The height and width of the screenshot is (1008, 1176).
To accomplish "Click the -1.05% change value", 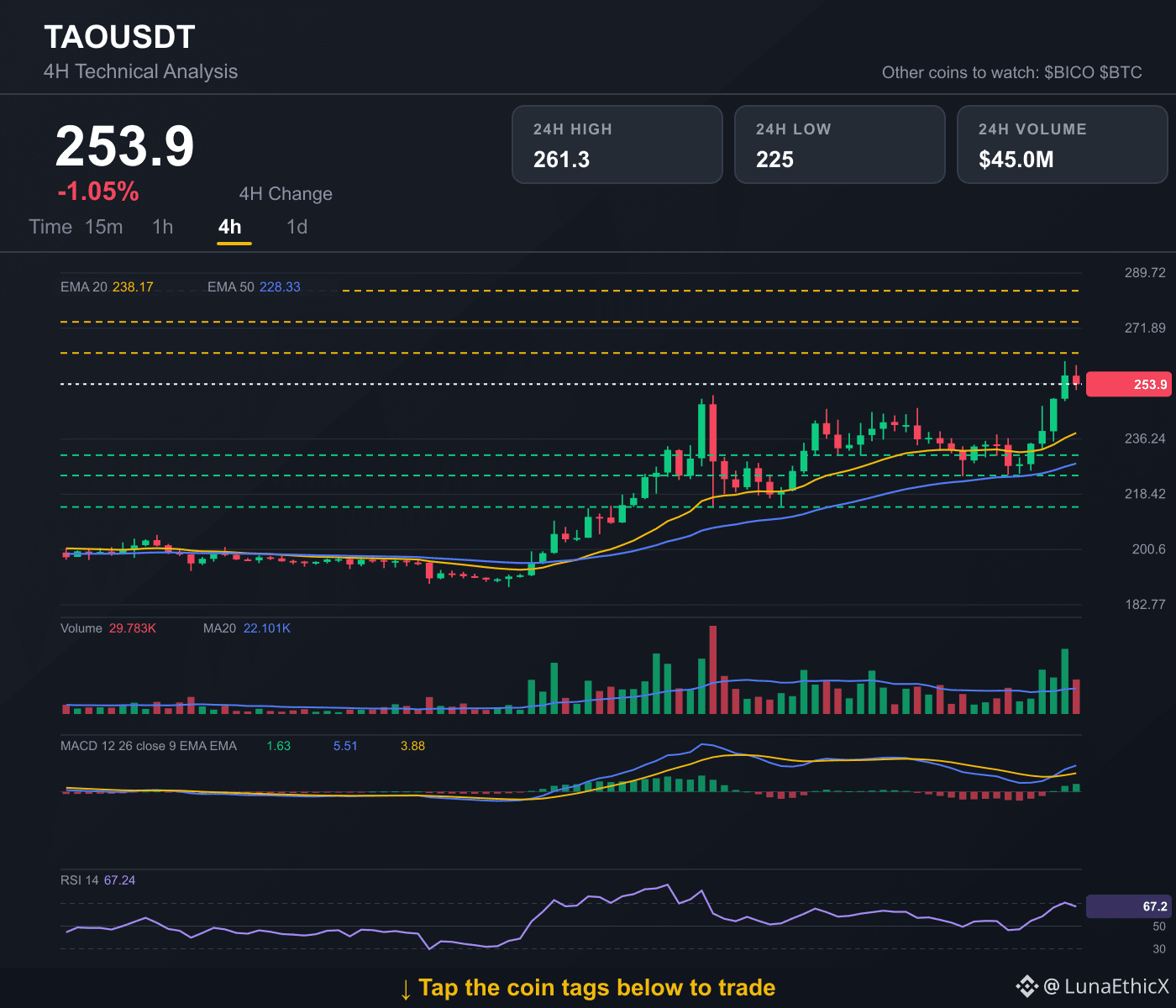I will (98, 192).
